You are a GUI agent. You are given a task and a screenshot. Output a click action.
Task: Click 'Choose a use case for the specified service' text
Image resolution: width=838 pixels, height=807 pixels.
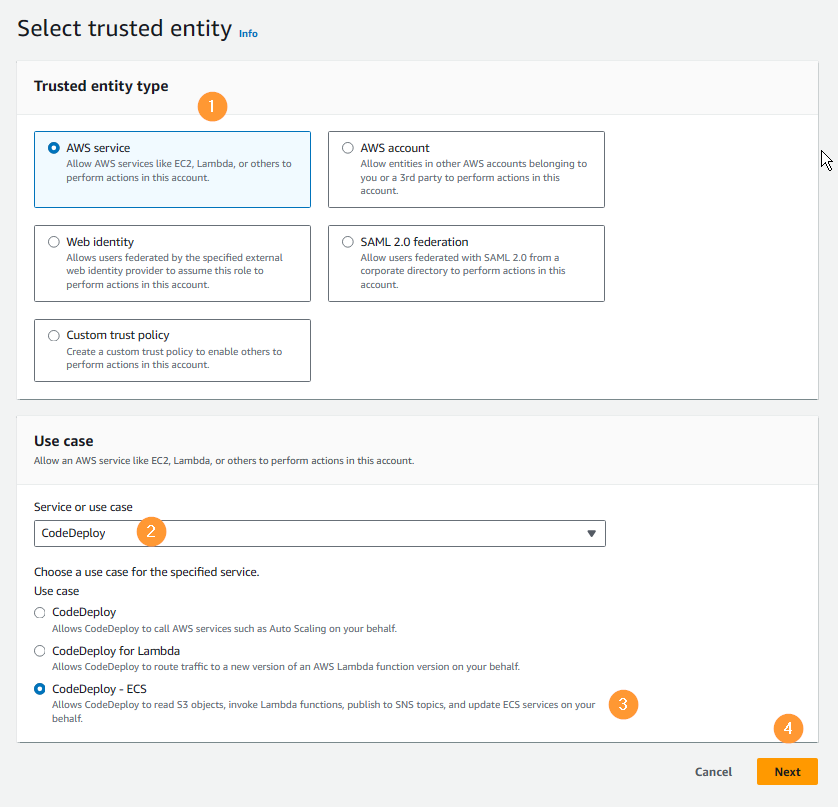point(146,572)
